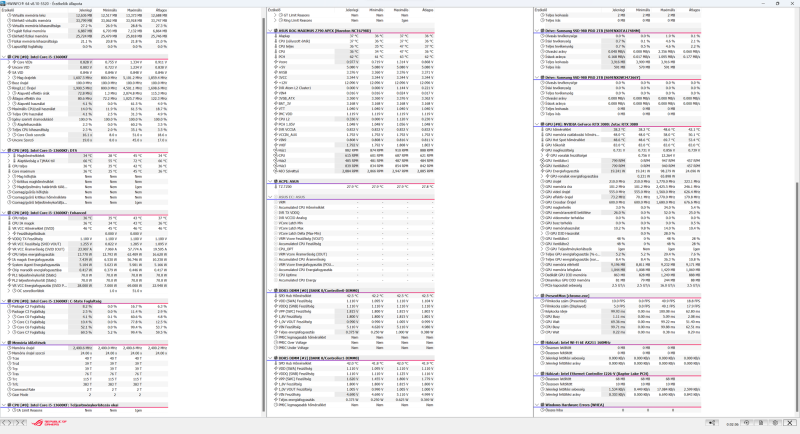Click the fan icon of the AIO Szivattyú row
Viewport: 800px width, 434px height.
pos(276,171)
